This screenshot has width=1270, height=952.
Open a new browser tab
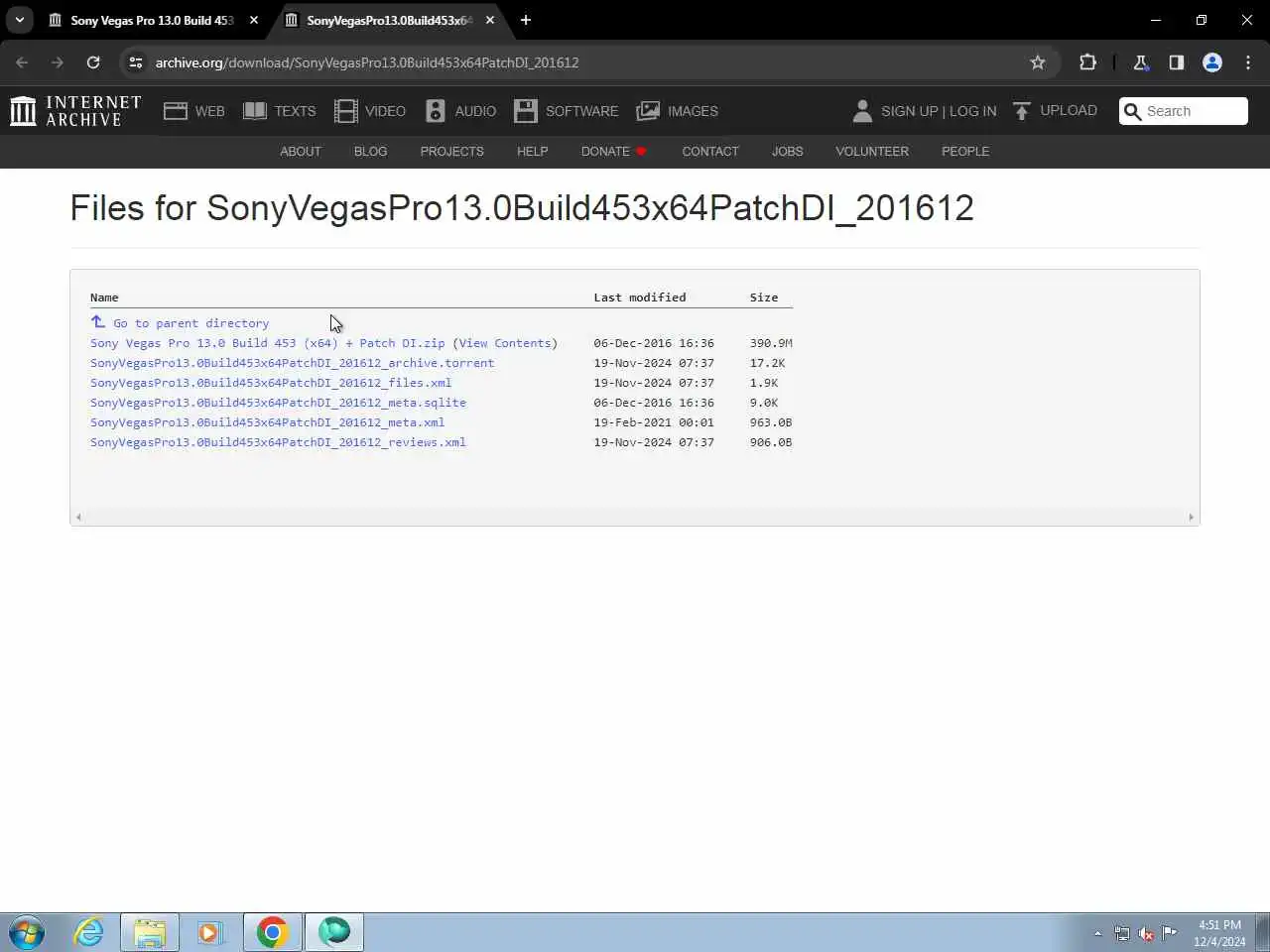(526, 20)
